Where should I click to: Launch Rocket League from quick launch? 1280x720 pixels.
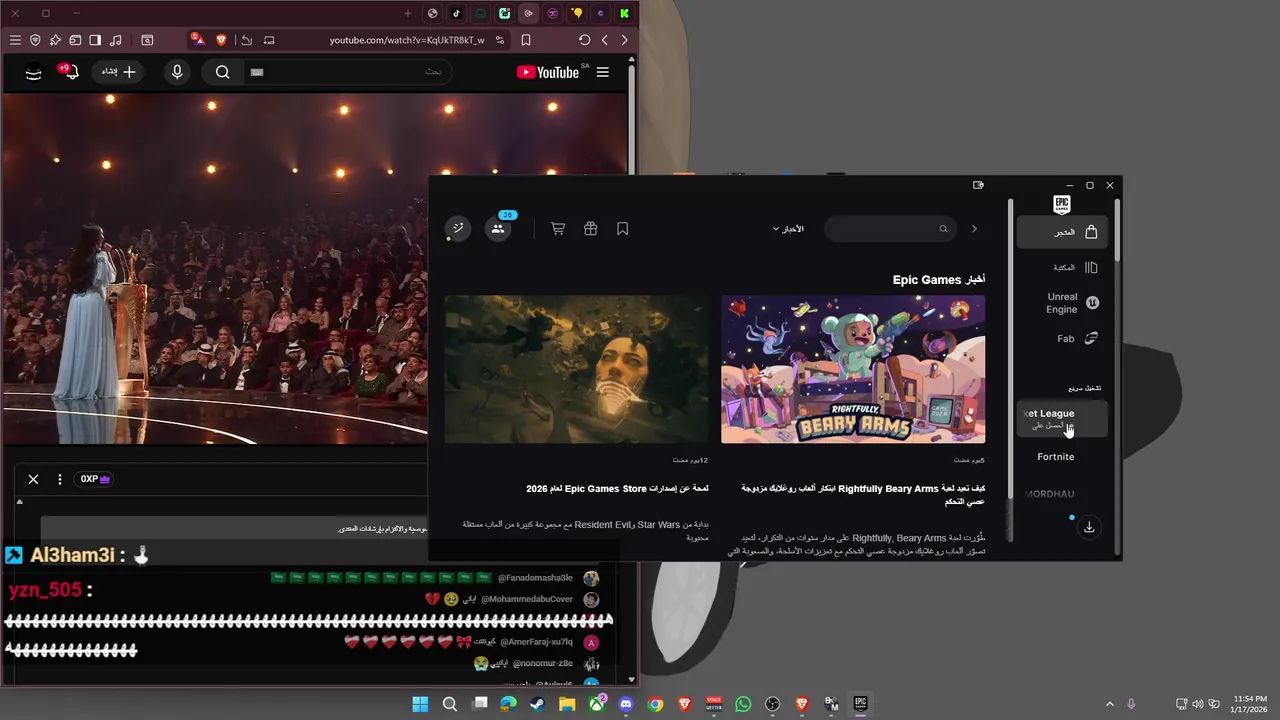[1062, 419]
